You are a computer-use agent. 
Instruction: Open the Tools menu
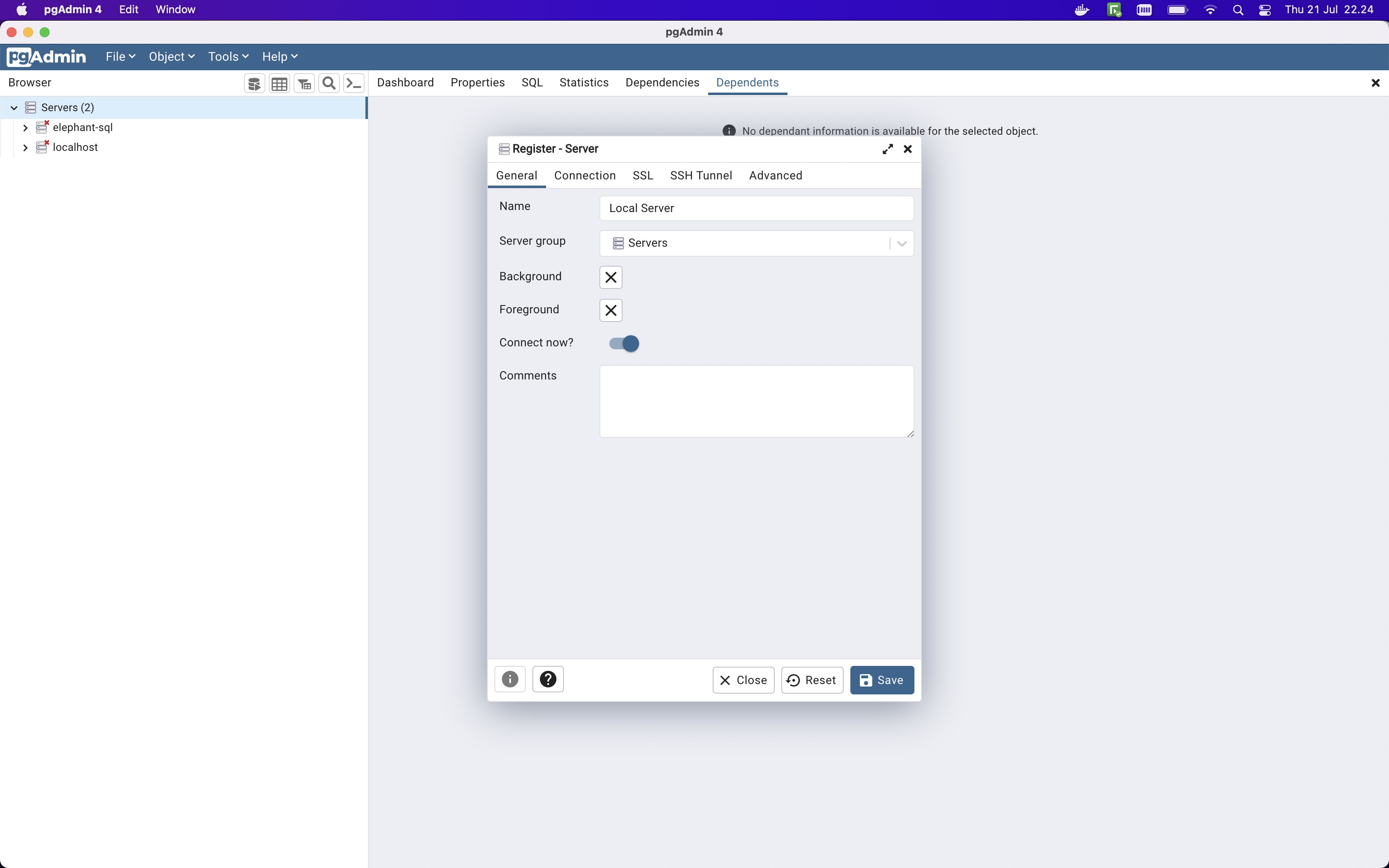click(x=226, y=56)
